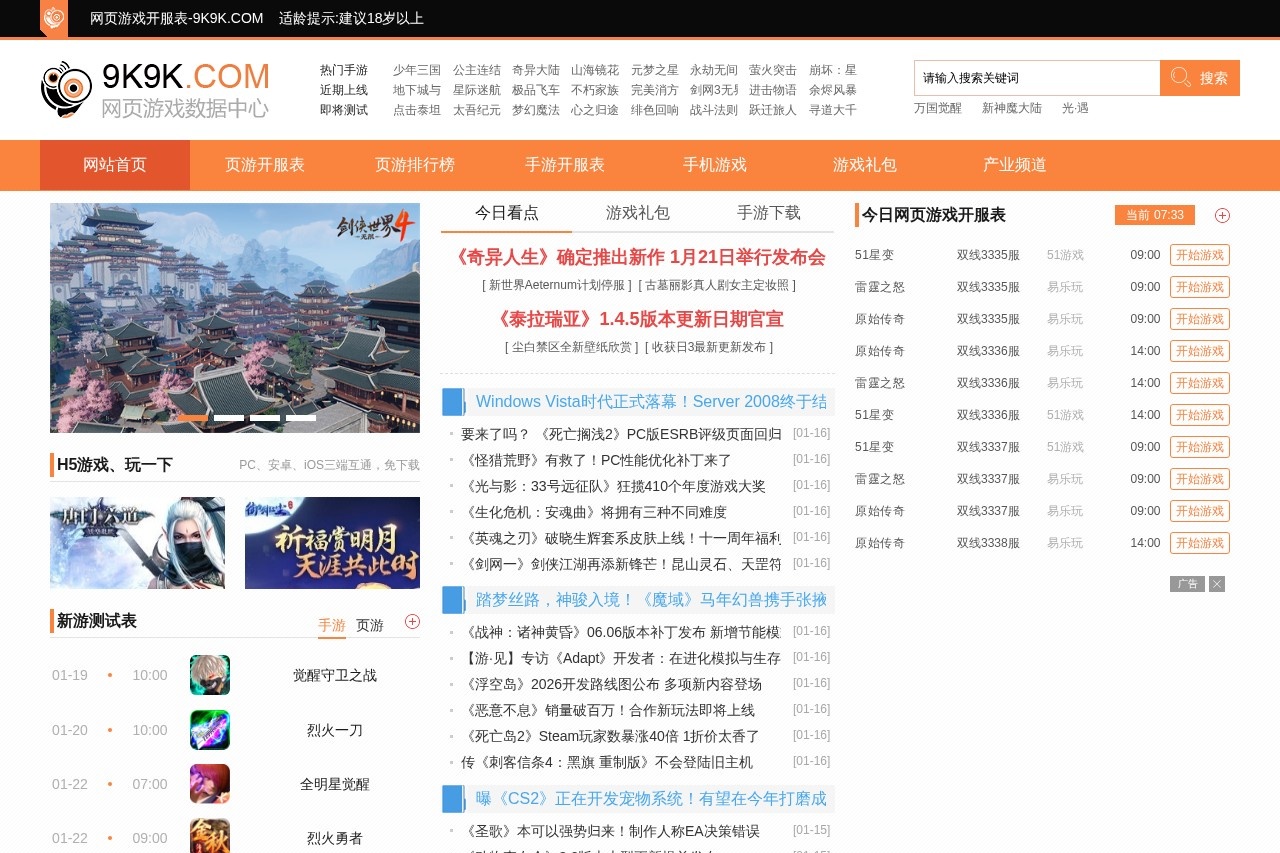The height and width of the screenshot is (853, 1280).
Task: Switch to 今日看点 tab
Action: [x=507, y=213]
